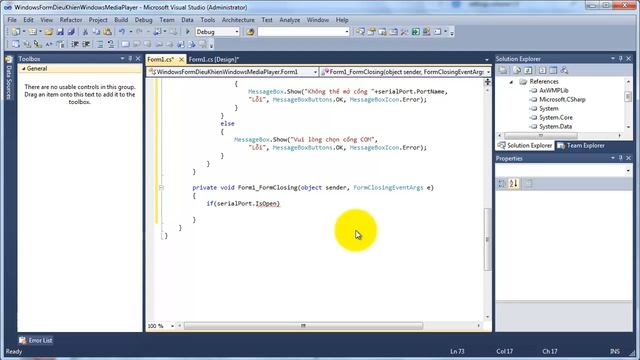Select the System.Core reference
This screenshot has height=360, width=640.
[556, 118]
